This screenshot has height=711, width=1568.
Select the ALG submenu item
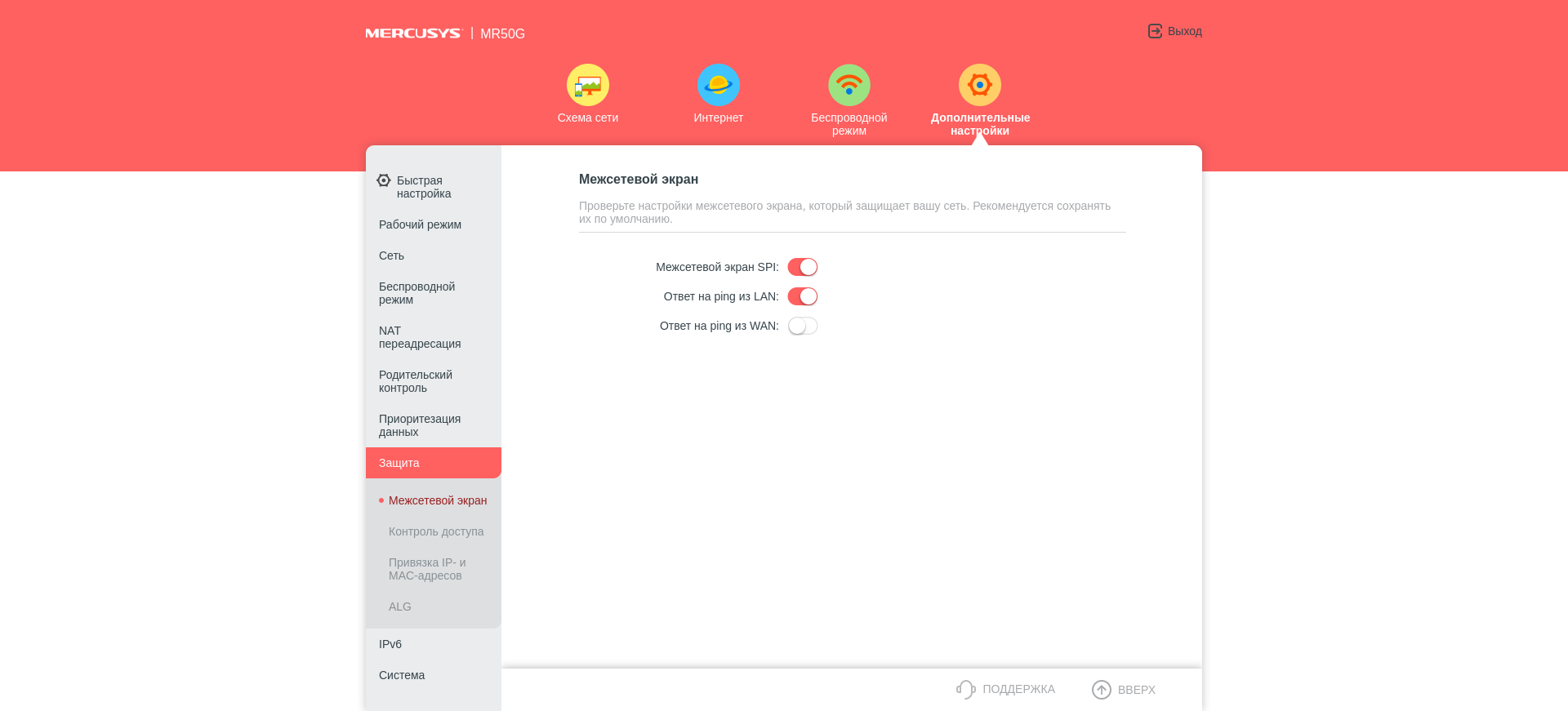pyautogui.click(x=400, y=607)
